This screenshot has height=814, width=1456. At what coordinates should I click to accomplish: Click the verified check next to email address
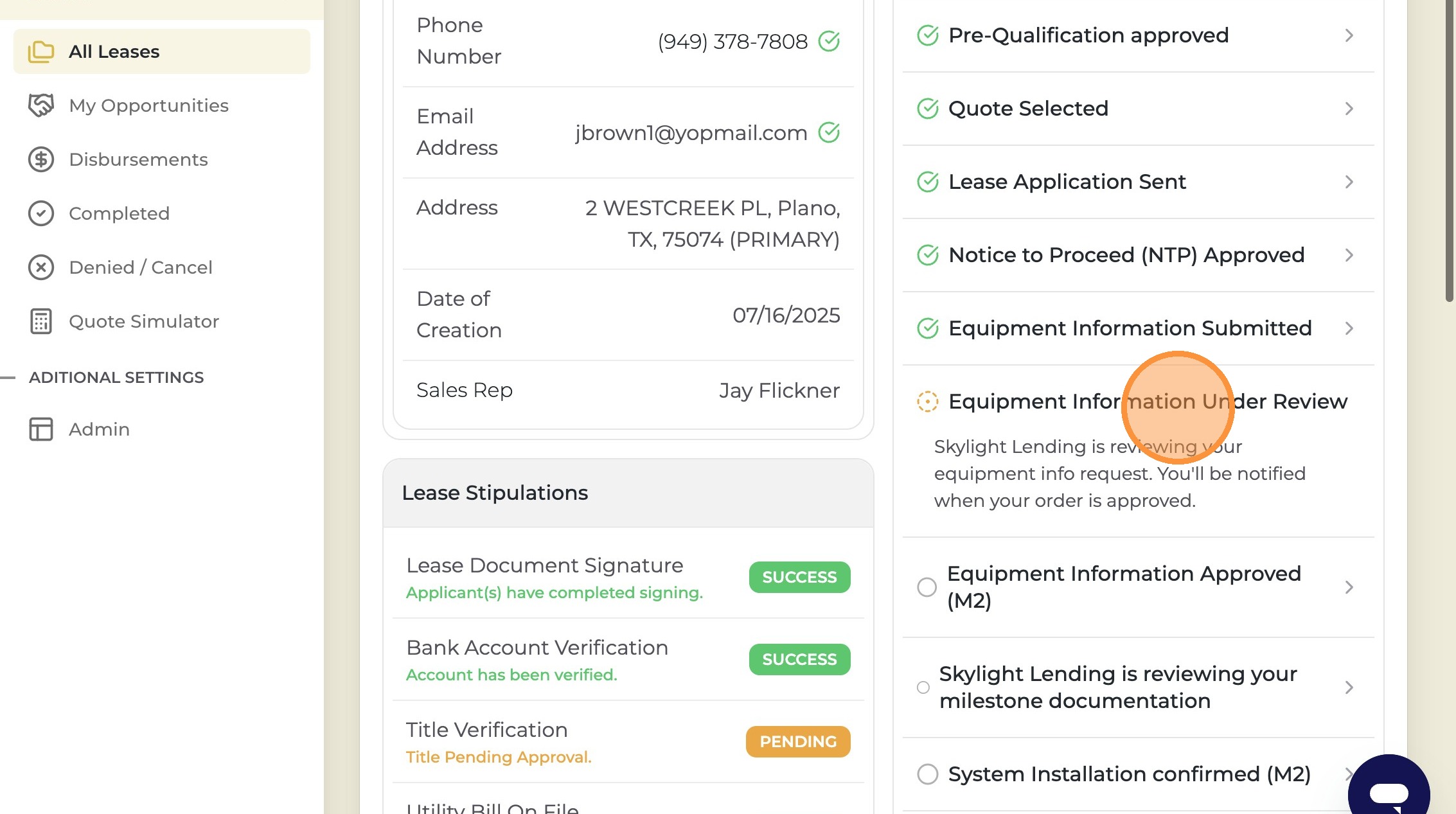[x=829, y=132]
